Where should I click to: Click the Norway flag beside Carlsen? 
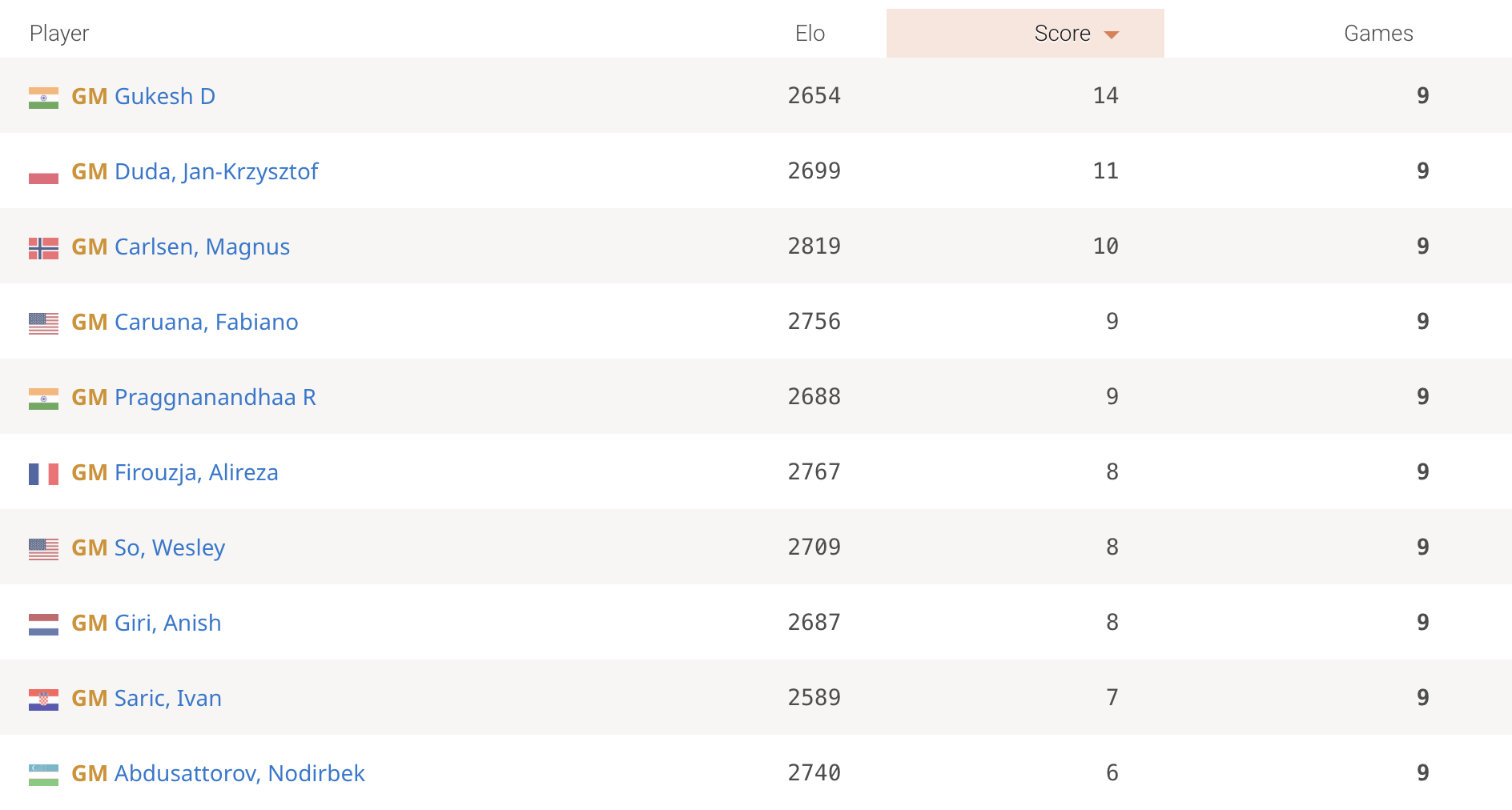[x=43, y=248]
